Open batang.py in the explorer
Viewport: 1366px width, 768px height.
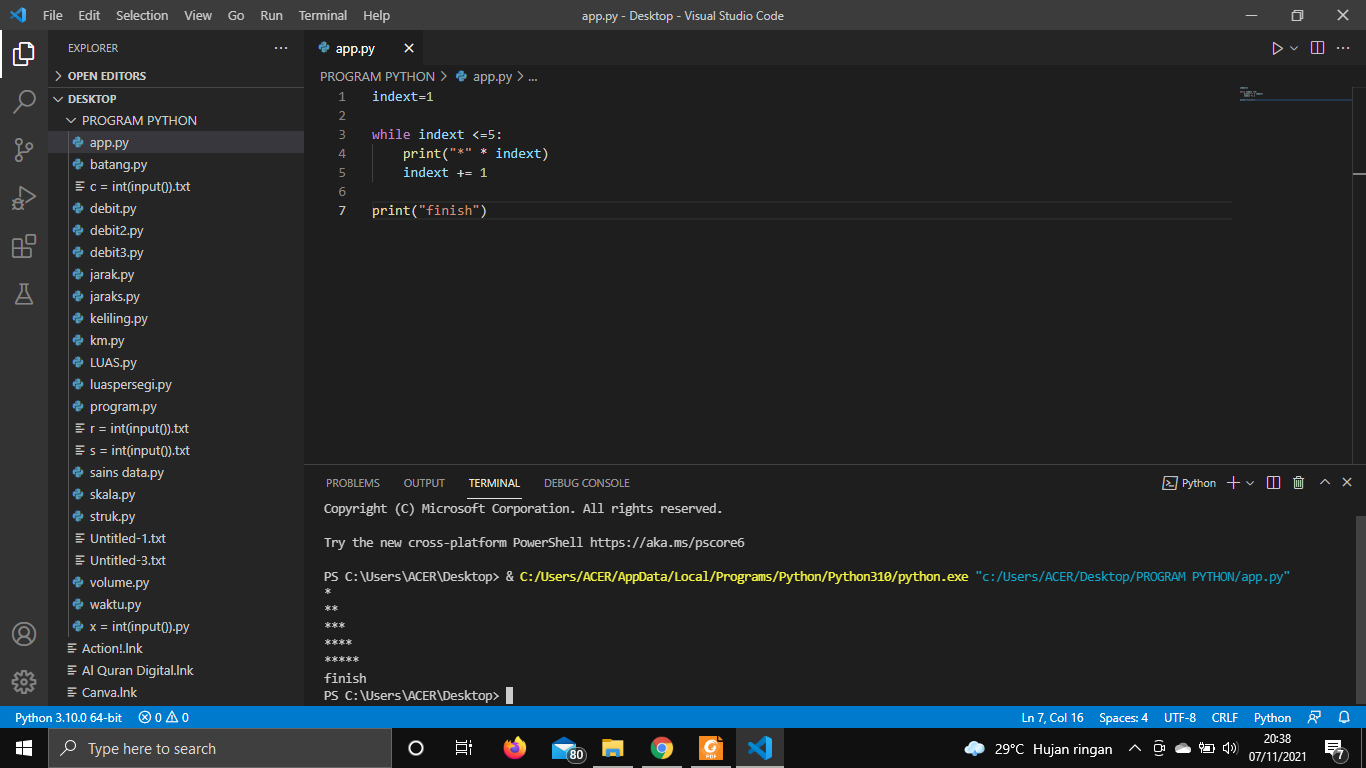[118, 164]
